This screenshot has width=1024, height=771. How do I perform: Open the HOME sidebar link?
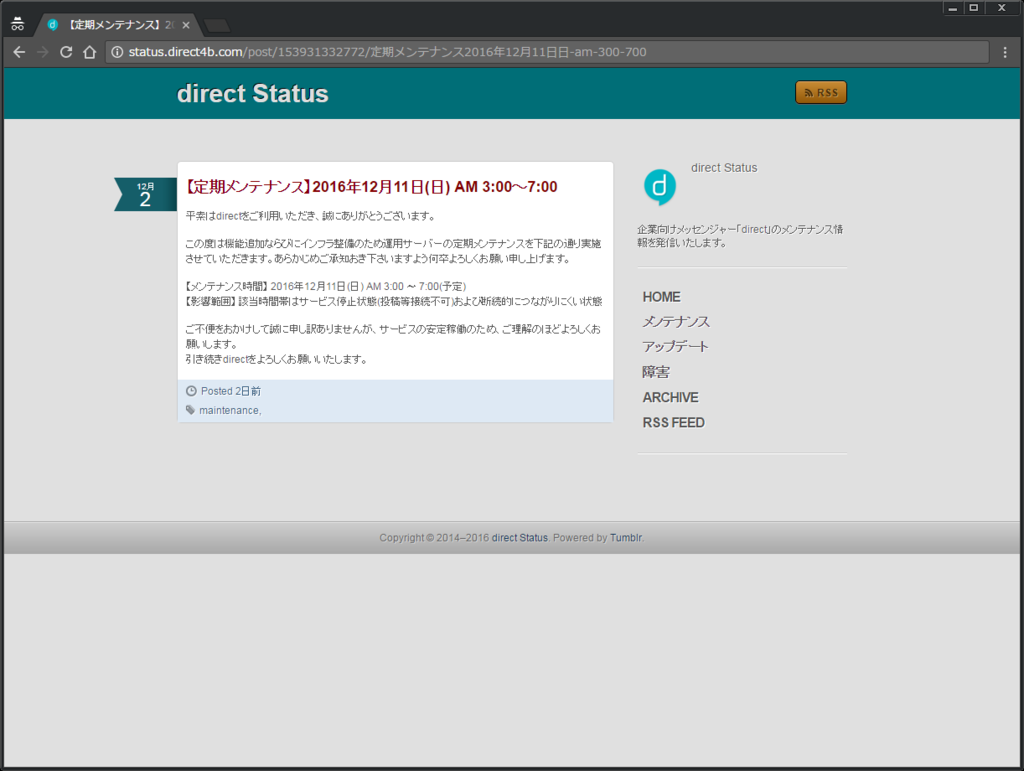pyautogui.click(x=661, y=297)
